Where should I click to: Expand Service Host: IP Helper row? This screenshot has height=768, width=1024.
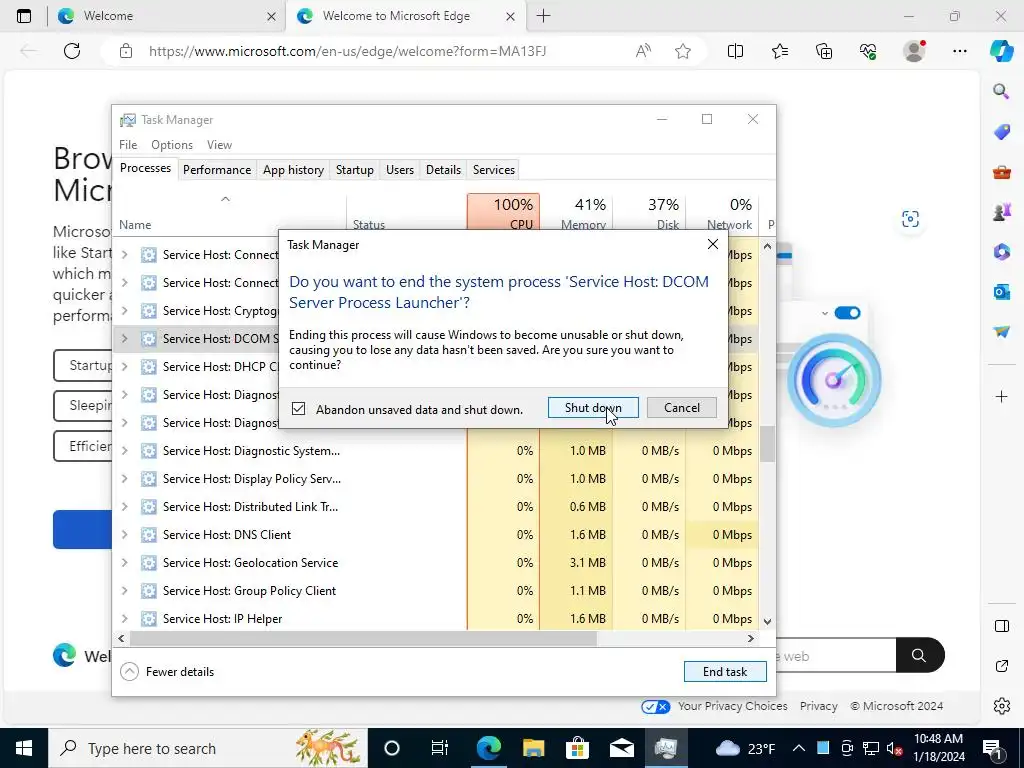[x=125, y=619]
